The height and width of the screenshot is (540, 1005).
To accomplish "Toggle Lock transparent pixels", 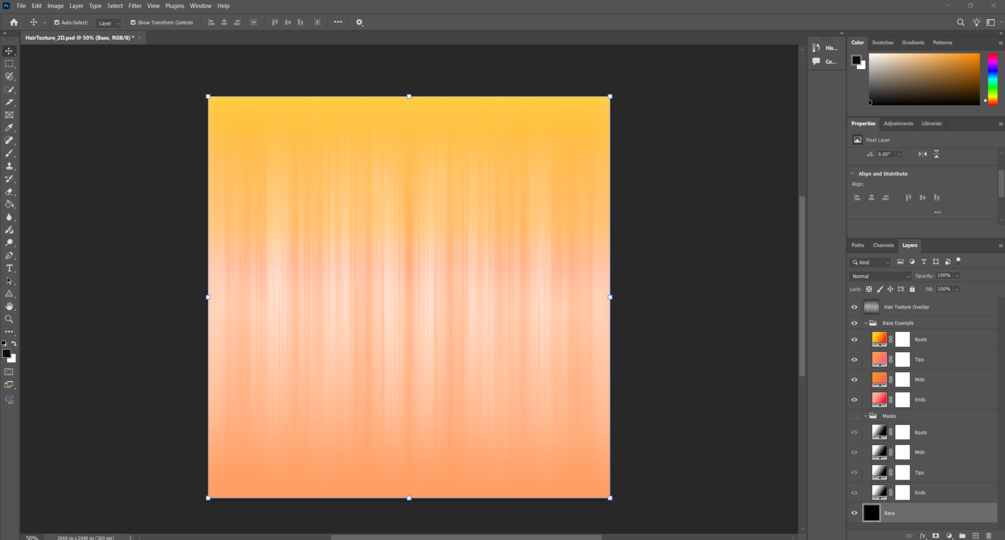I will coord(868,289).
